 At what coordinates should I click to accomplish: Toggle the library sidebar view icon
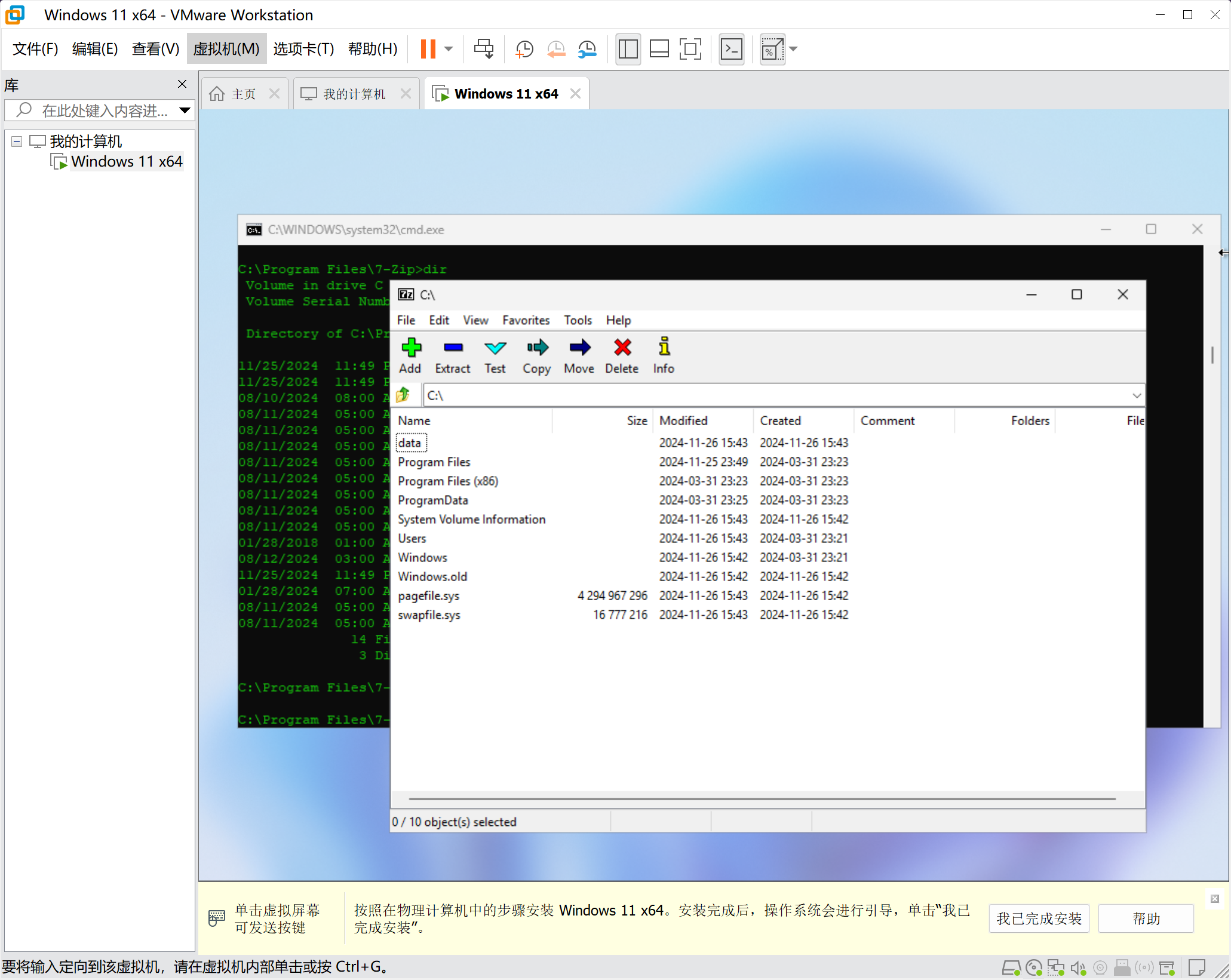click(628, 49)
